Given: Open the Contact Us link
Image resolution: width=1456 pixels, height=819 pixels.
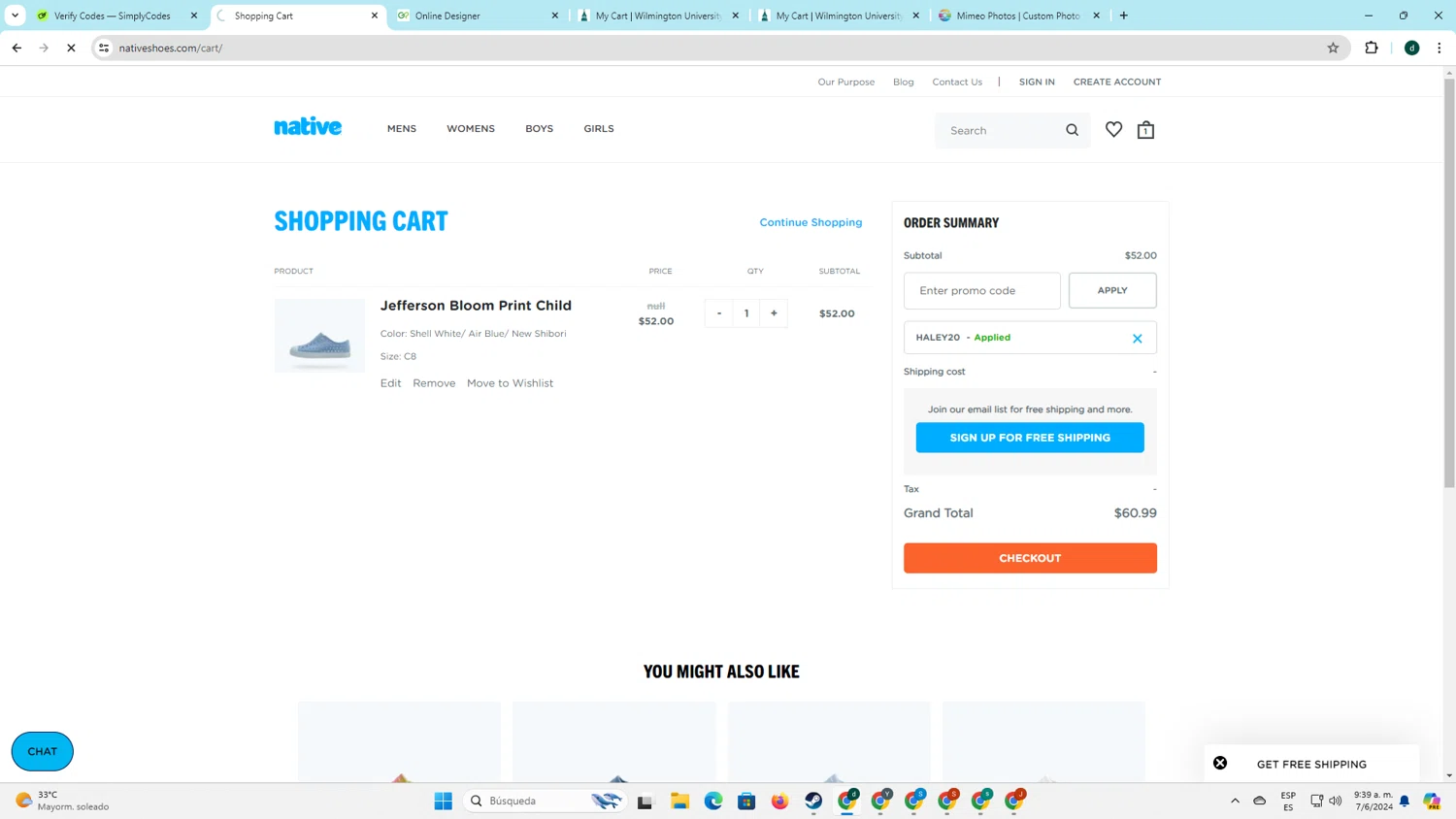Looking at the screenshot, I should click(x=957, y=82).
